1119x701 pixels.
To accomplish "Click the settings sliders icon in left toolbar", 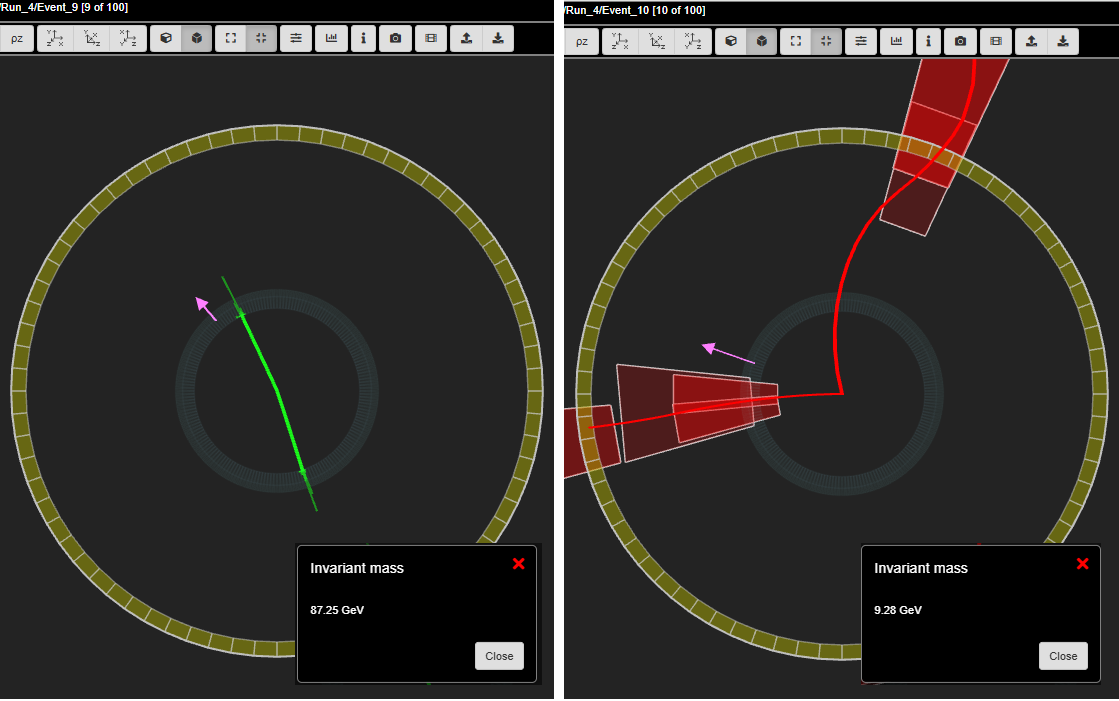I will pos(296,39).
